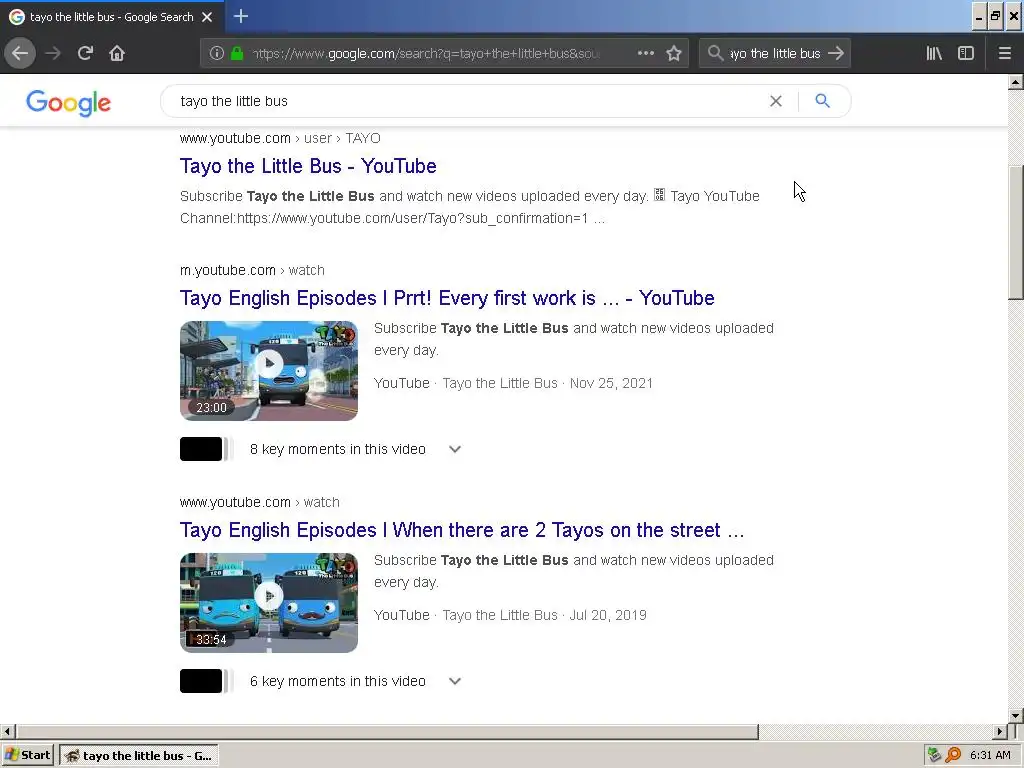Screen dimensions: 1024x768
Task: Select tayo the little bus taskbar button
Action: coord(139,756)
